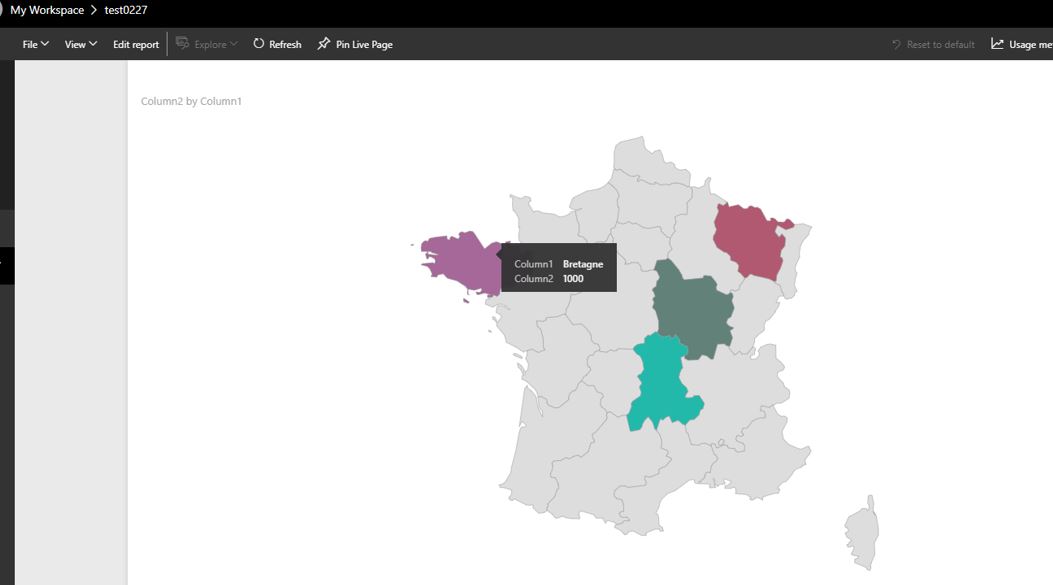Click the test0227 breadcrumb
The image size is (1053, 585).
point(126,10)
